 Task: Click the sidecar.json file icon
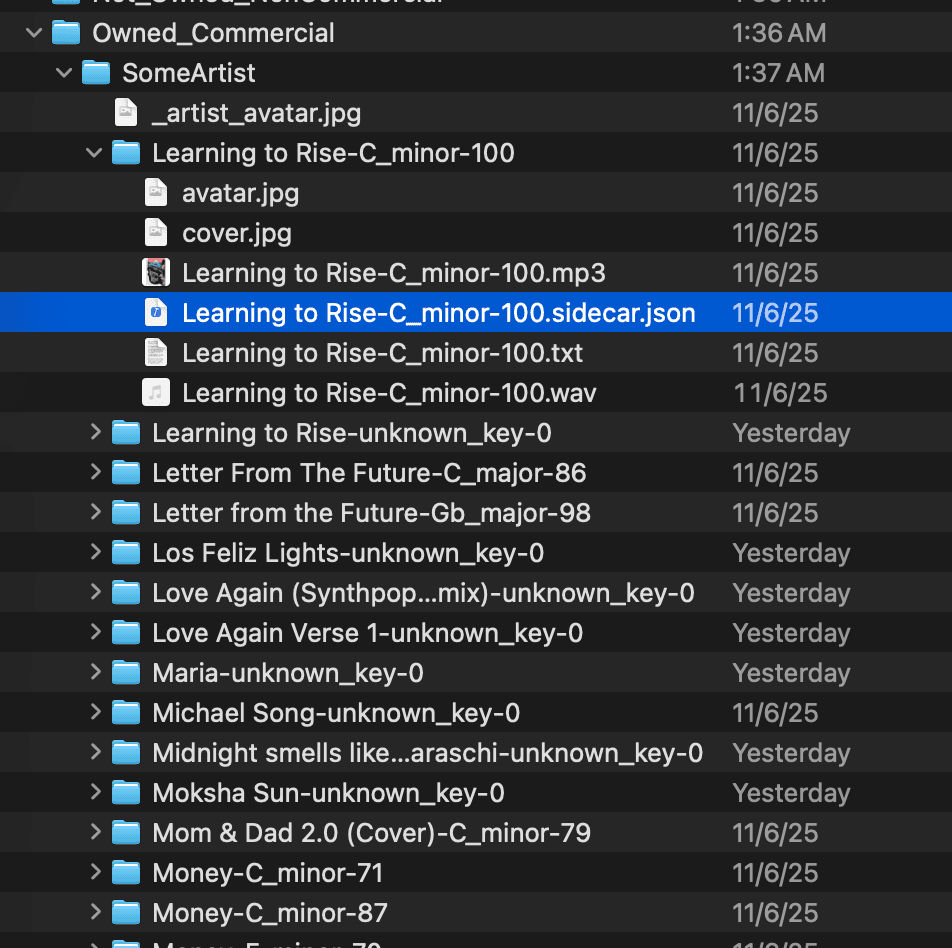point(155,313)
